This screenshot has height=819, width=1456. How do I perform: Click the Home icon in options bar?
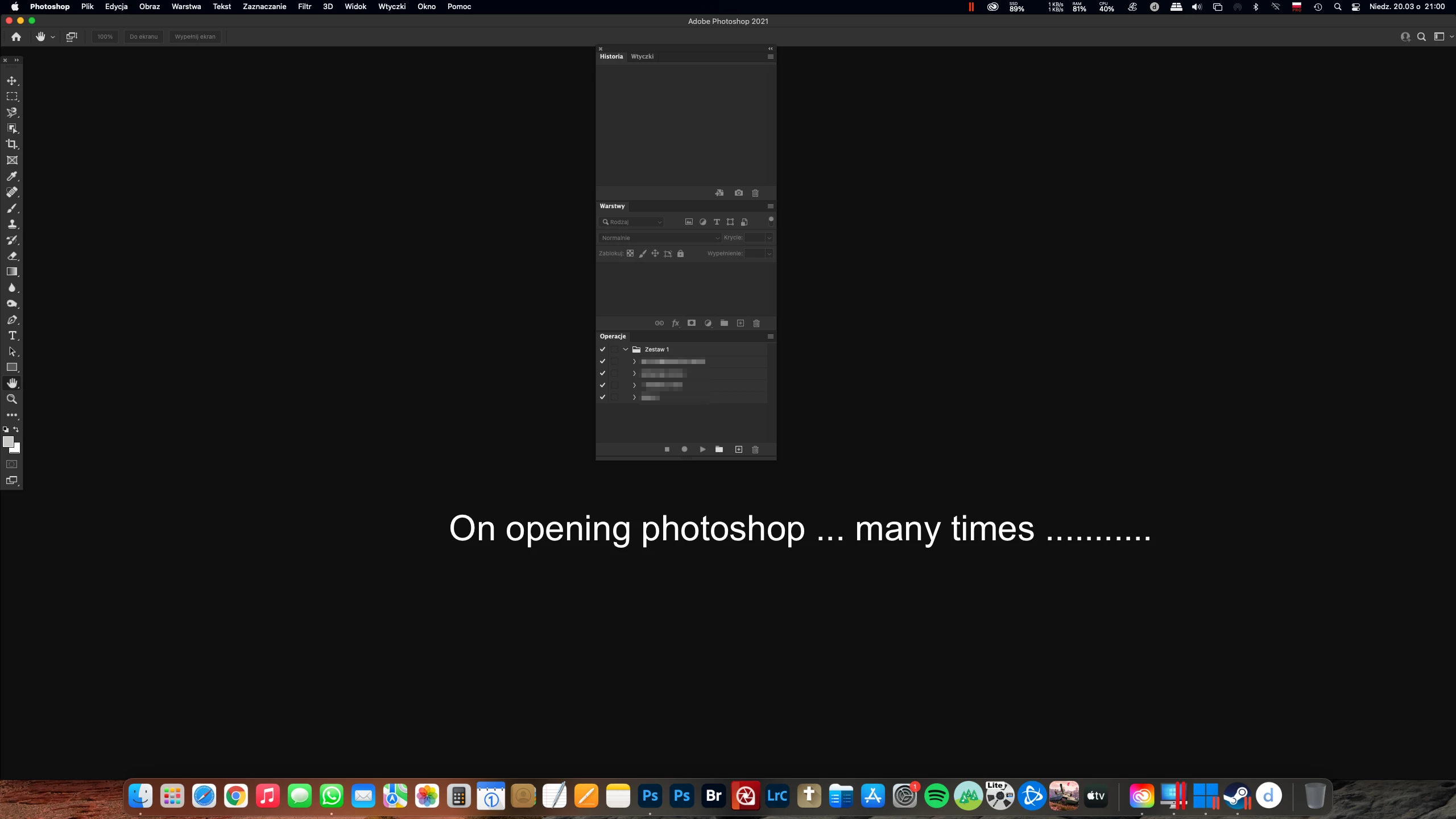click(16, 36)
